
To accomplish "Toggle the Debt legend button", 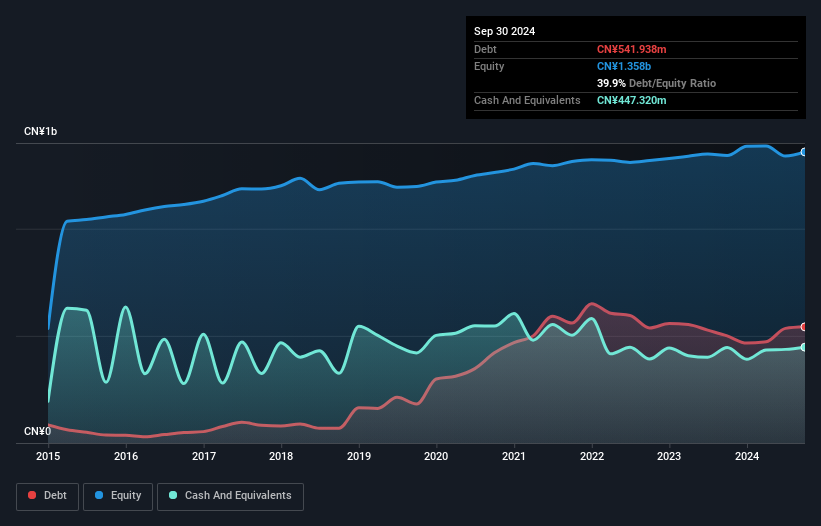I will [x=48, y=496].
